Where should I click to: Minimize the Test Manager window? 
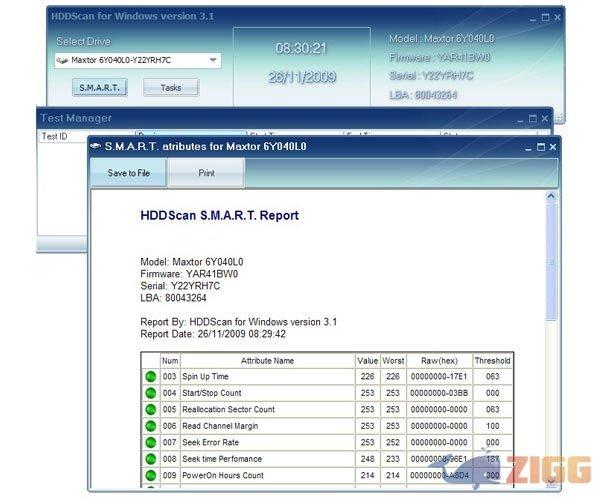click(x=520, y=119)
